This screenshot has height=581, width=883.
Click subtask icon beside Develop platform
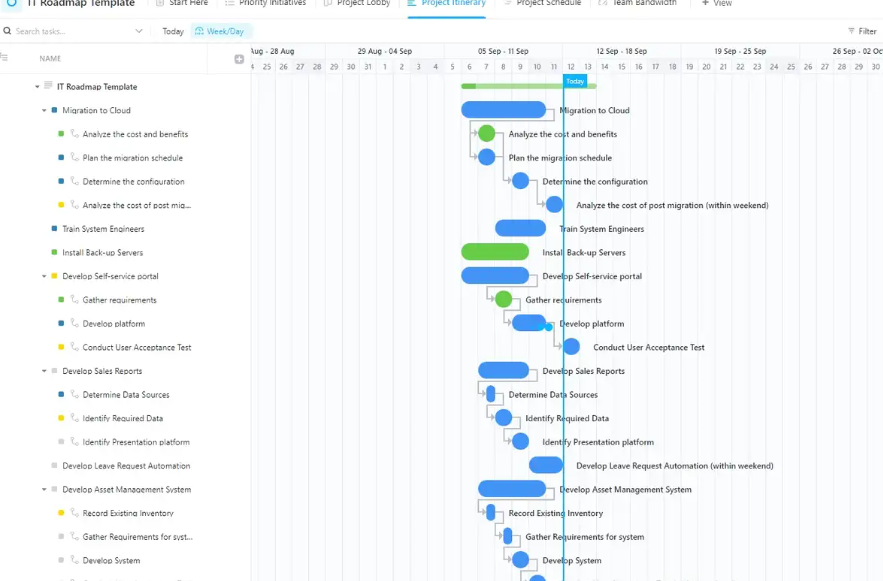coord(74,323)
